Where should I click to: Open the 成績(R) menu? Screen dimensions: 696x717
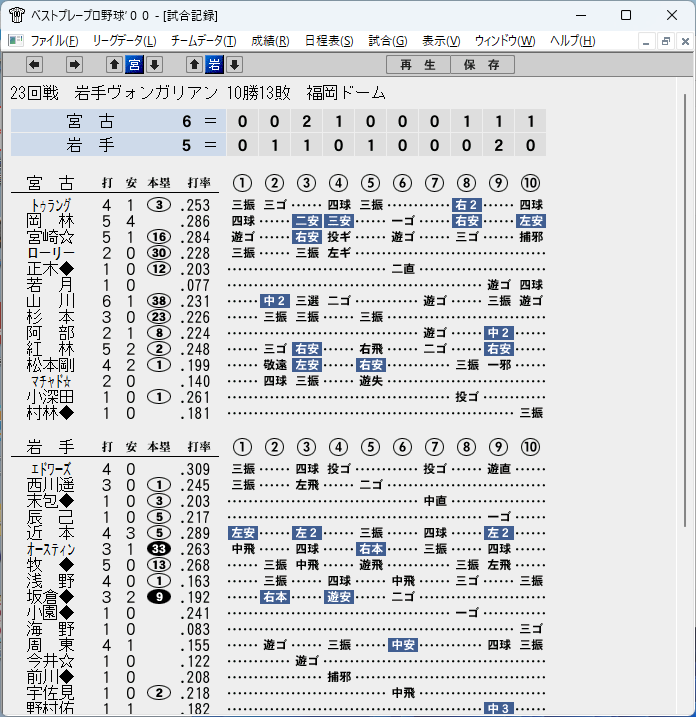coord(270,41)
